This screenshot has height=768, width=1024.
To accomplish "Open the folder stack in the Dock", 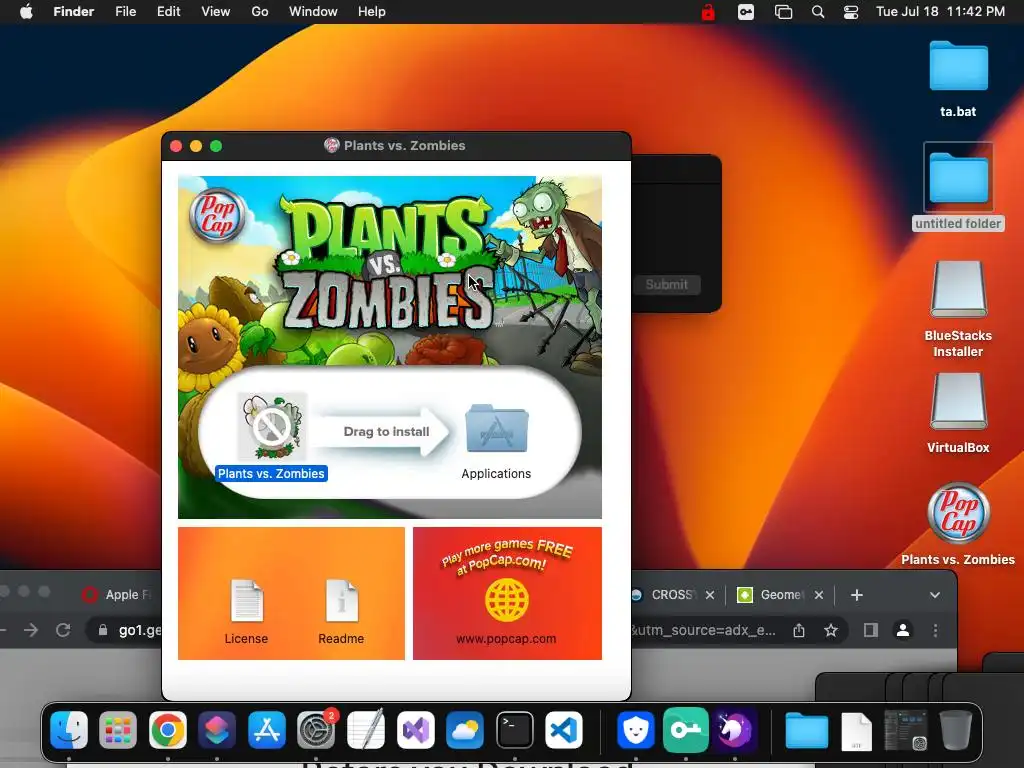I will [807, 730].
